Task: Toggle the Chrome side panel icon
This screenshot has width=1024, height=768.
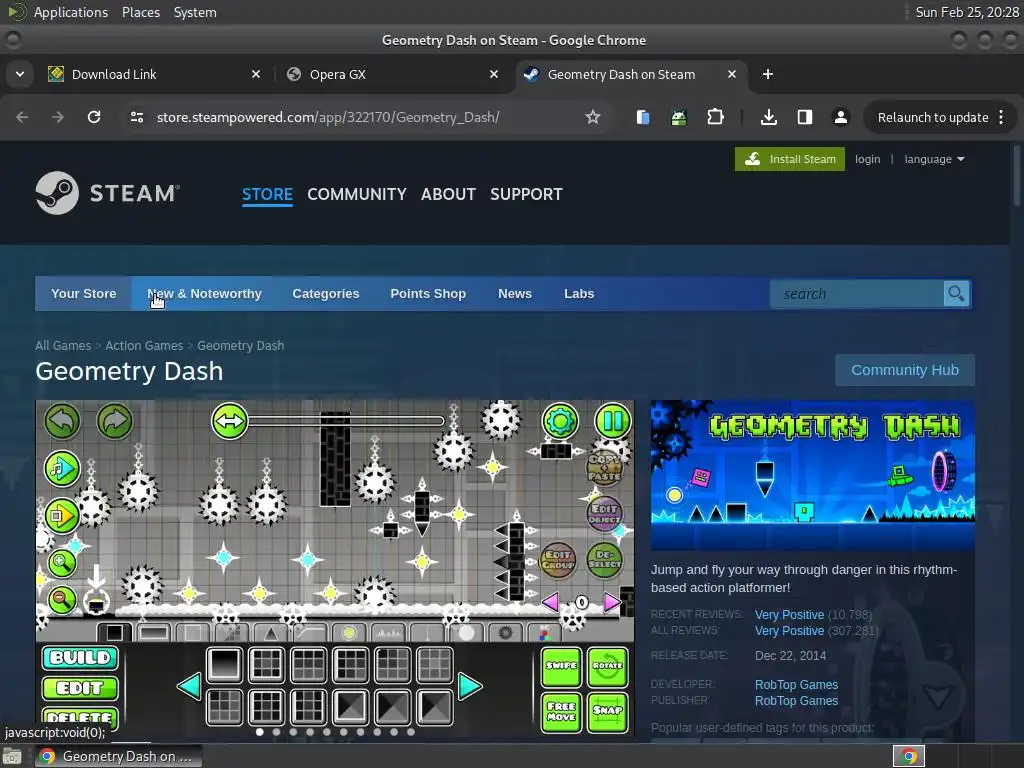Action: [805, 118]
